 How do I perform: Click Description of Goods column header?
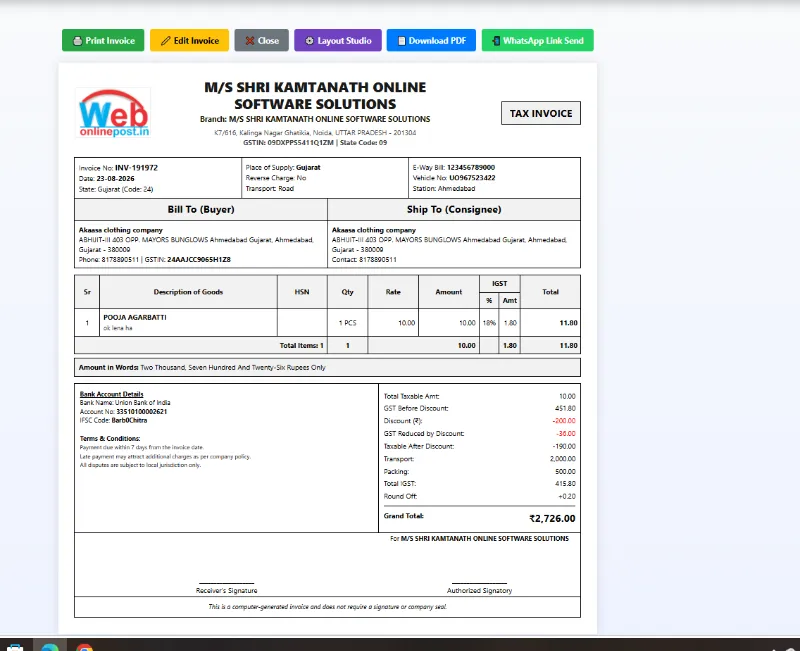pyautogui.click(x=188, y=292)
